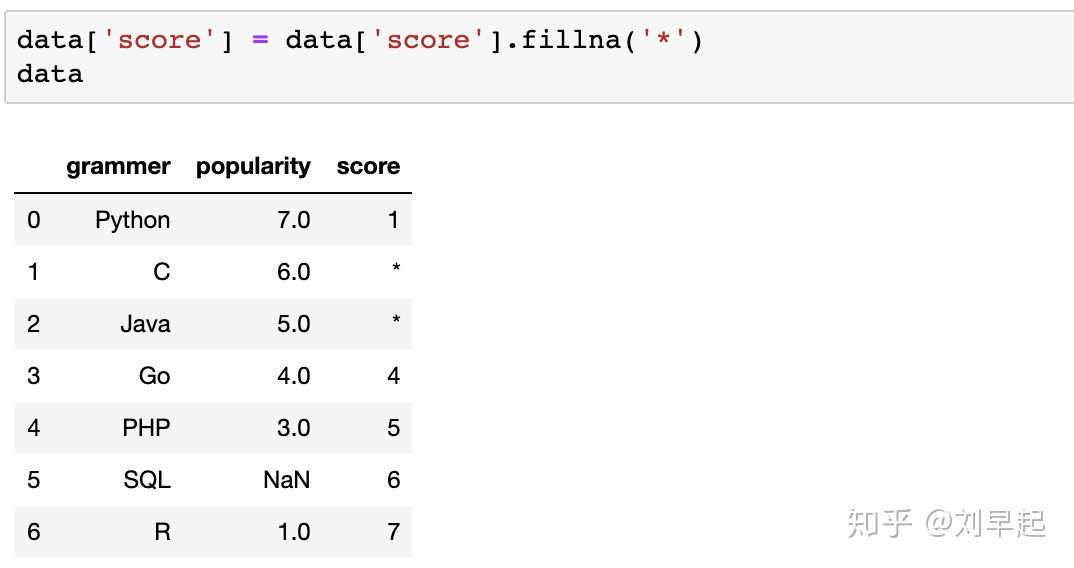1074x568 pixels.
Task: Select the Go cell in row 3
Action: pyautogui.click(x=154, y=375)
